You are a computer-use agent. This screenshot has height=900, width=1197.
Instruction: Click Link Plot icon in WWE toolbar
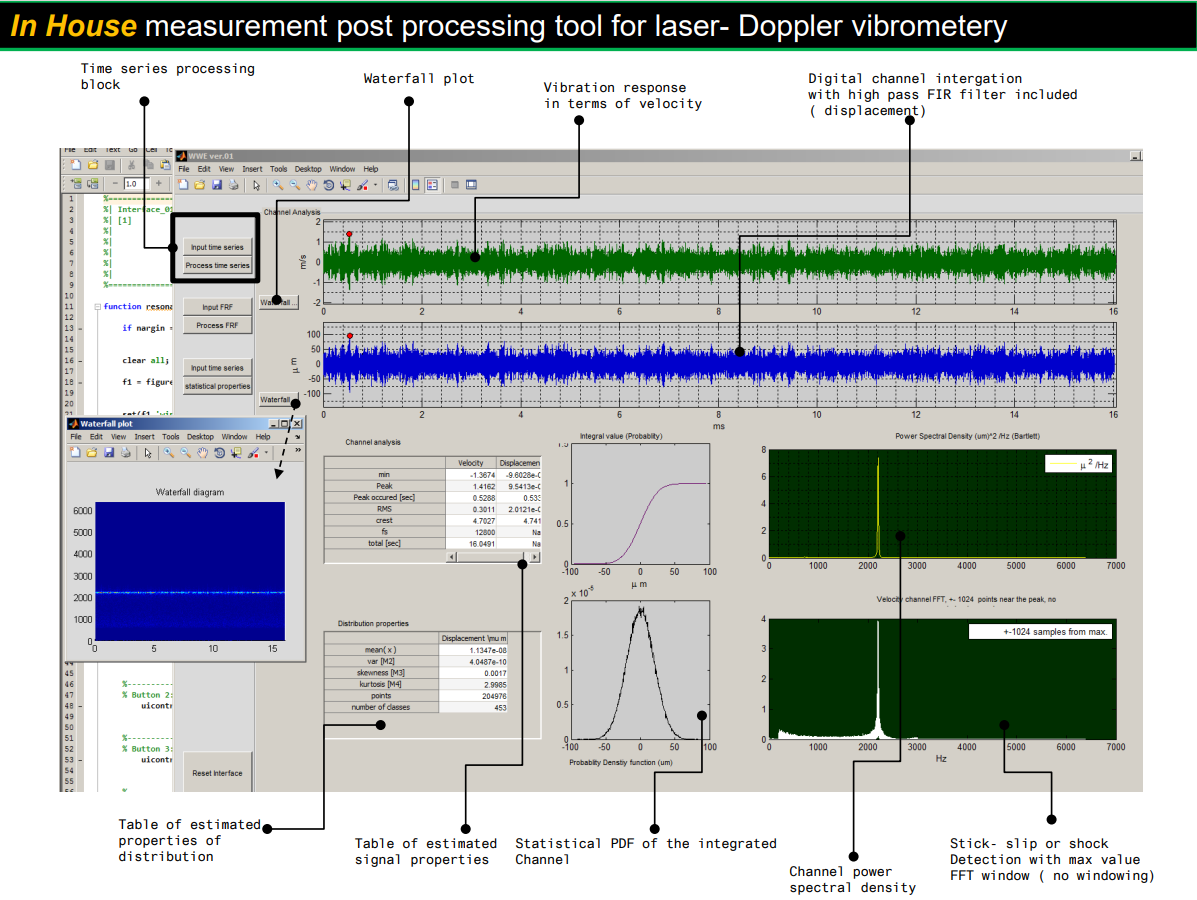[393, 185]
